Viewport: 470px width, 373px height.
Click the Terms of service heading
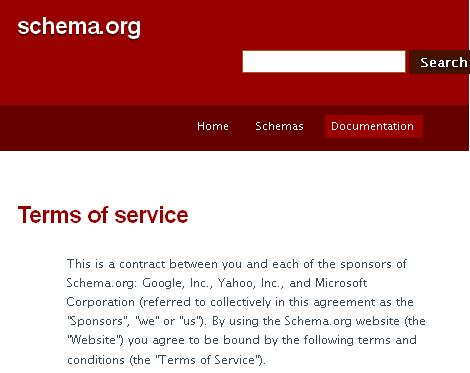click(x=103, y=215)
